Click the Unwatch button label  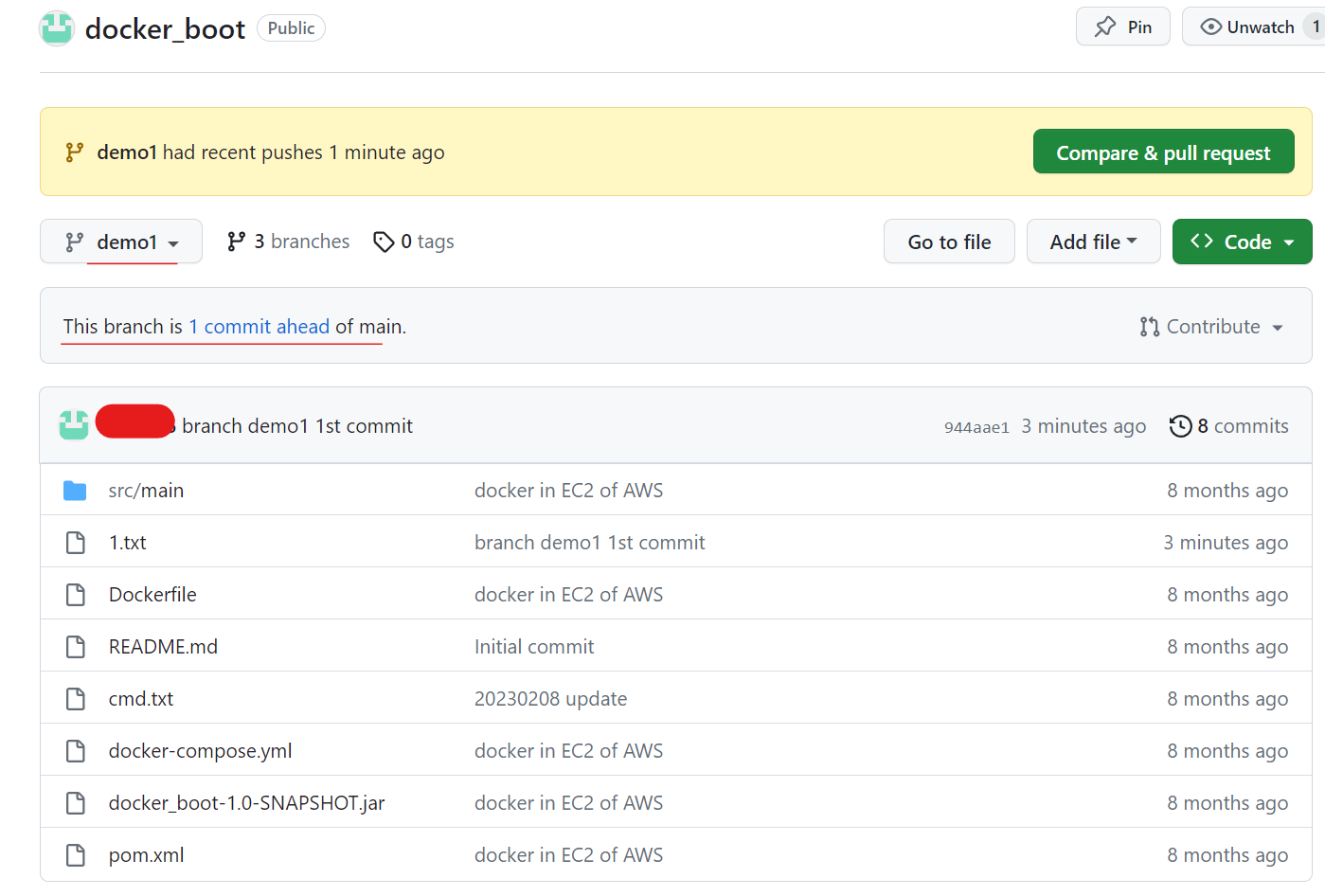(1261, 27)
